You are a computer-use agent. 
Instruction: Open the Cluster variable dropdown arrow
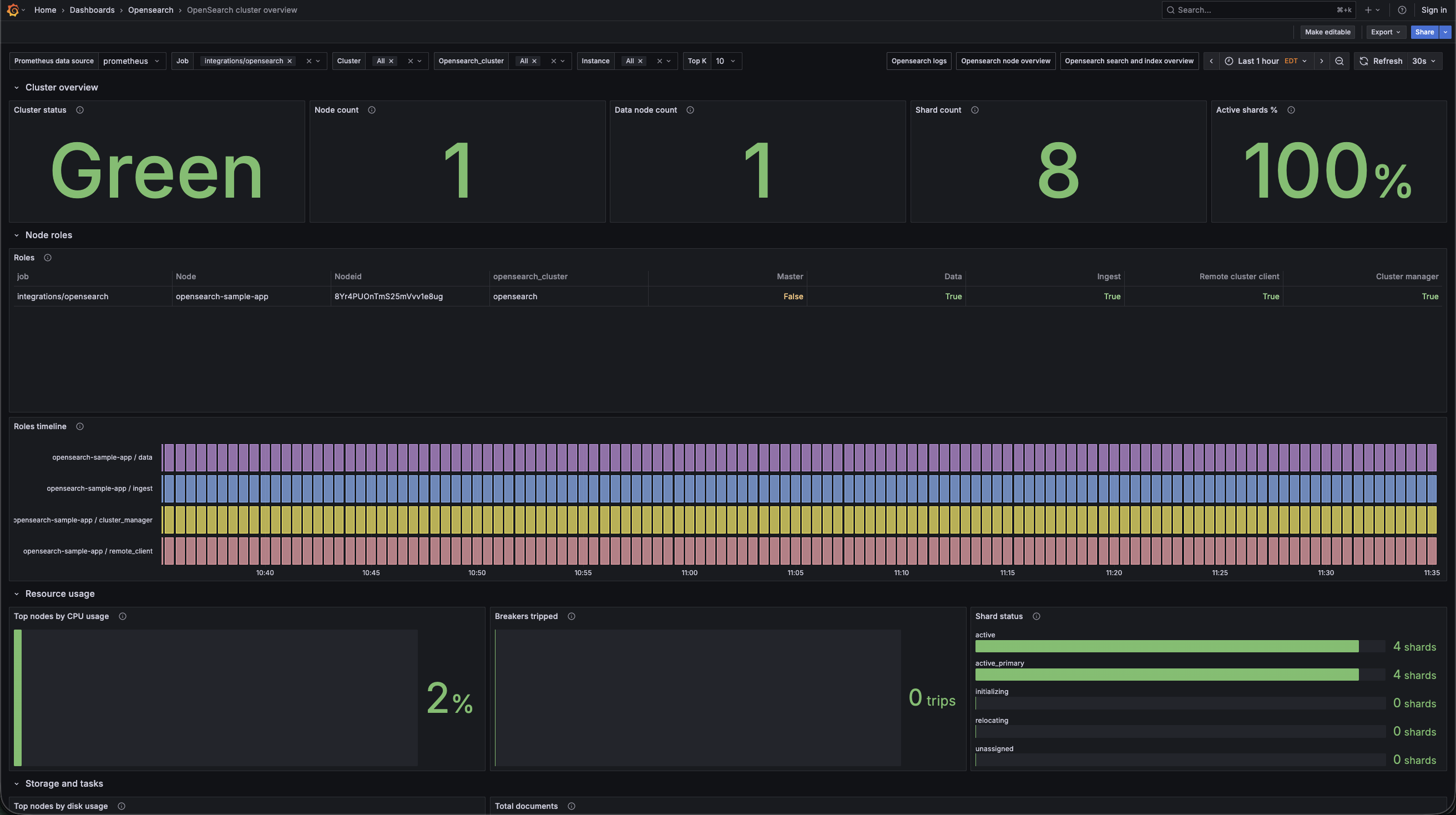click(x=419, y=61)
